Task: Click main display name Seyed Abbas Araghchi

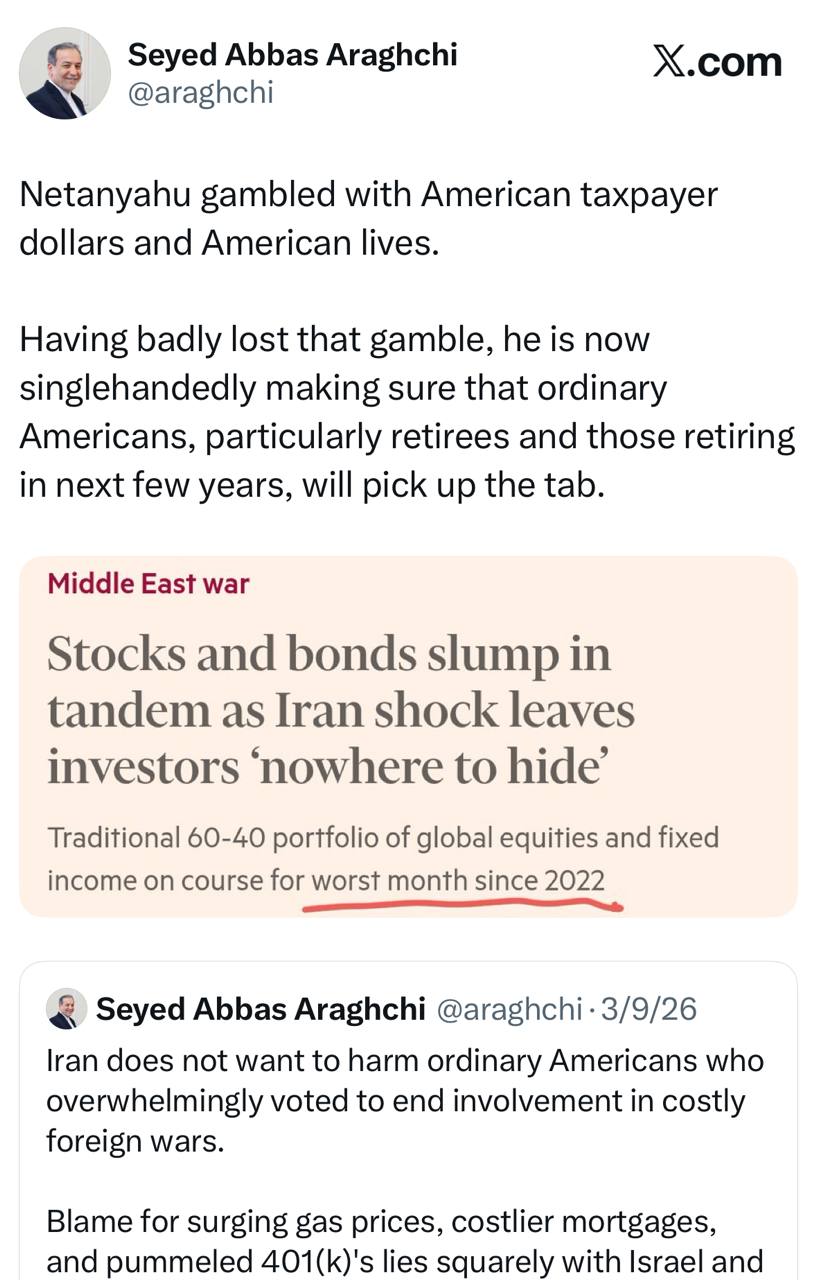Action: click(x=292, y=54)
